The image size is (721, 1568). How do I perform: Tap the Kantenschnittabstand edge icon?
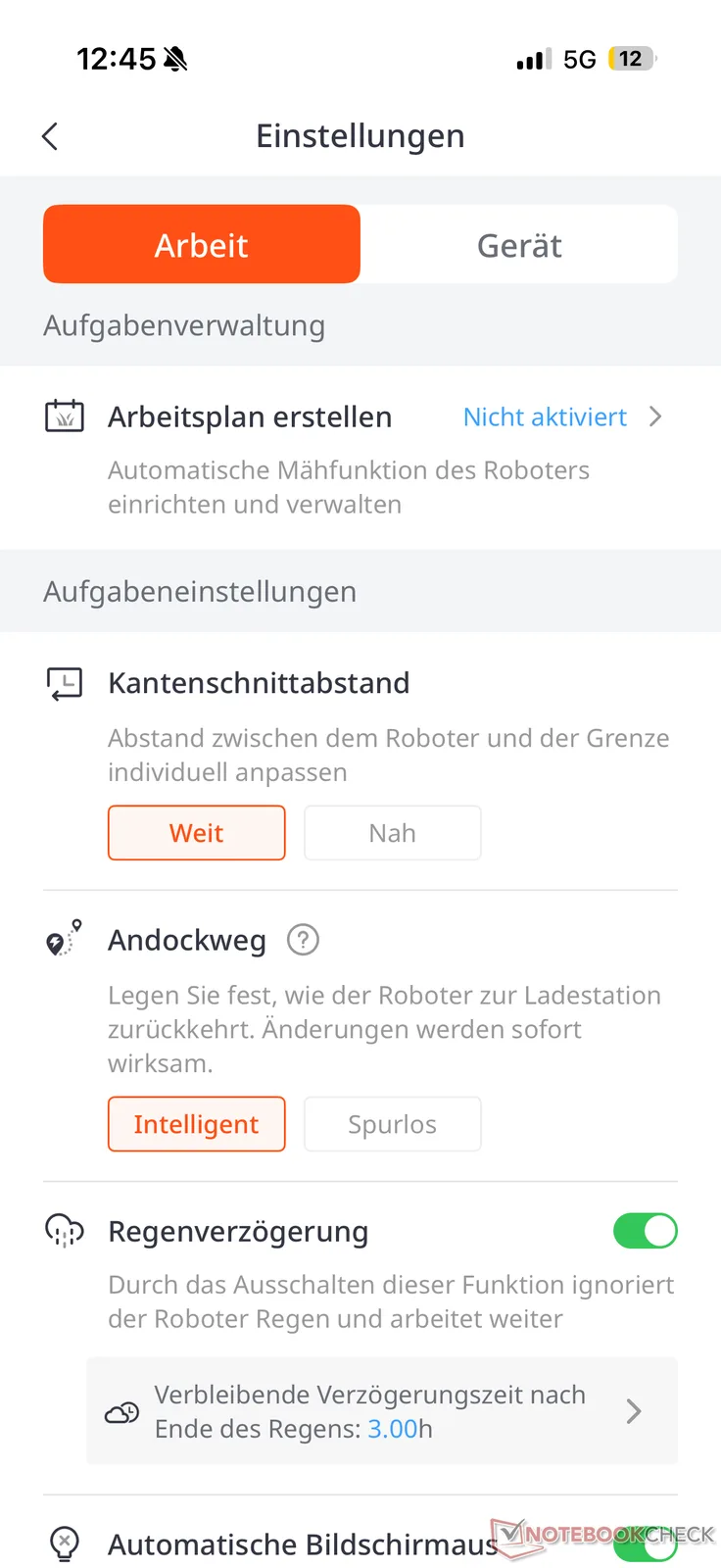[65, 683]
